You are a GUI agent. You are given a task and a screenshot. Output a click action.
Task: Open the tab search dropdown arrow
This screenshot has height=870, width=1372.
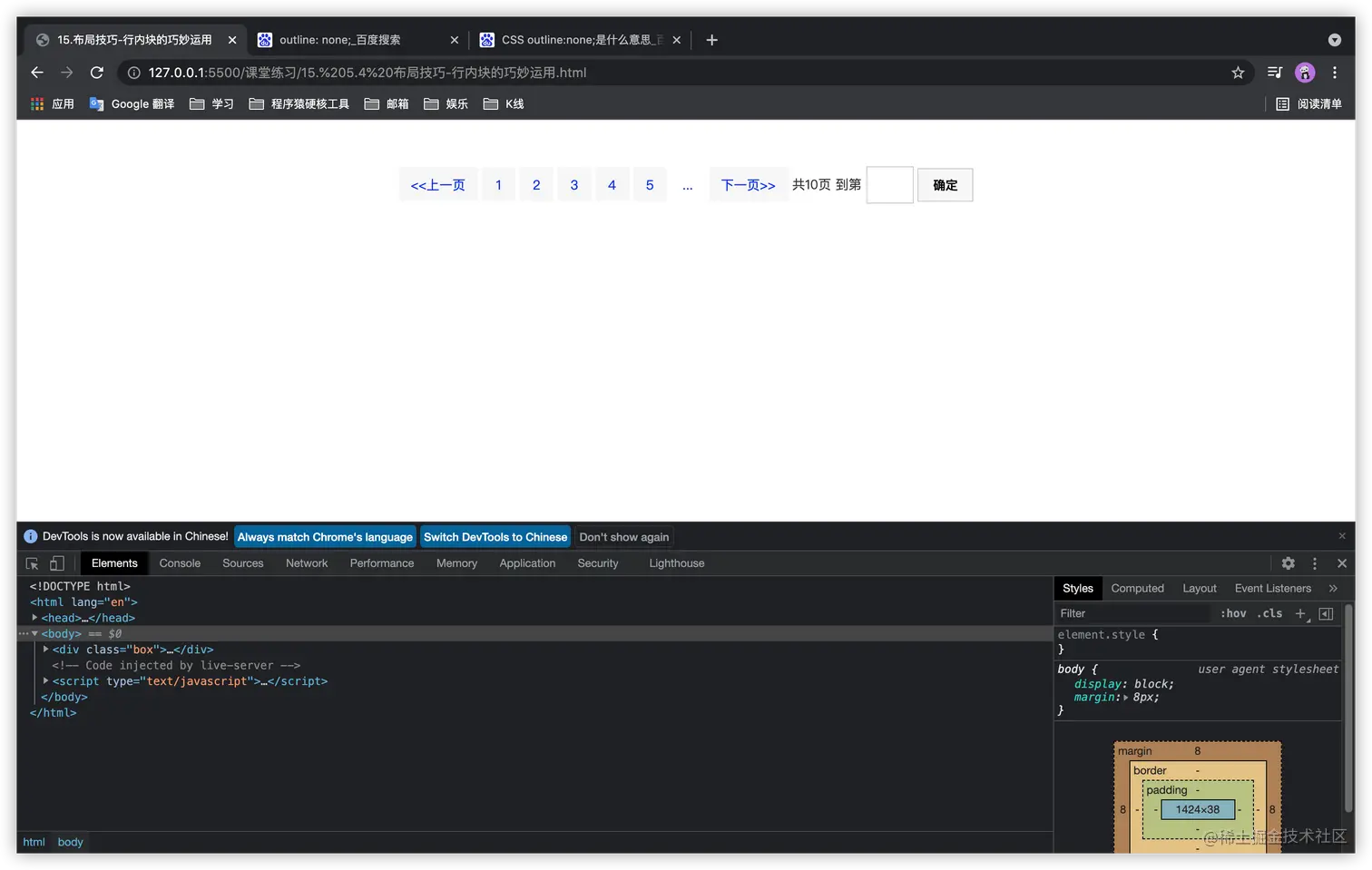1335,40
